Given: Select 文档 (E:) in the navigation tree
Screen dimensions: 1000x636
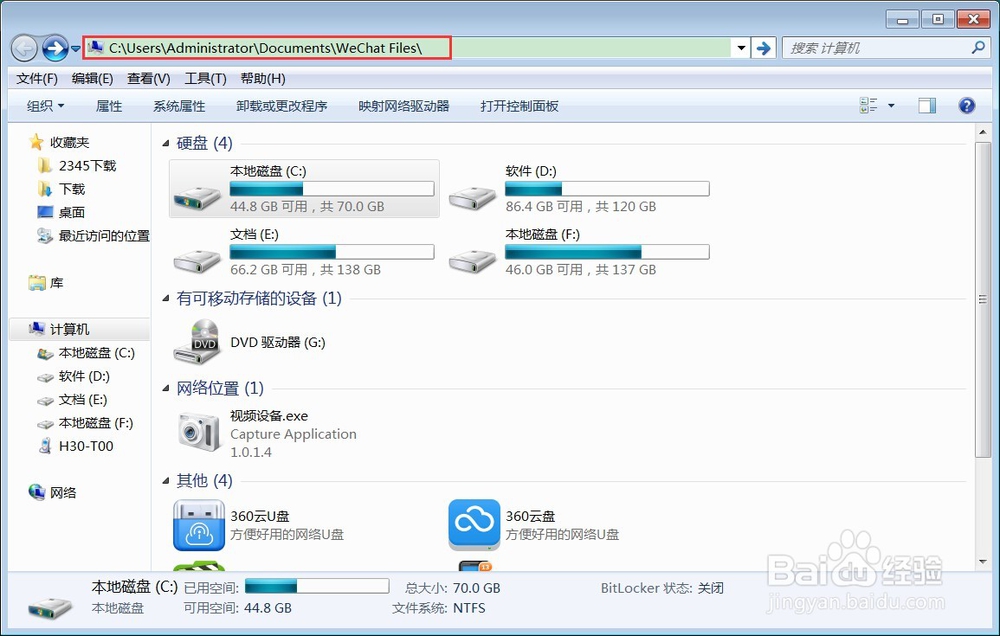Looking at the screenshot, I should [x=83, y=400].
